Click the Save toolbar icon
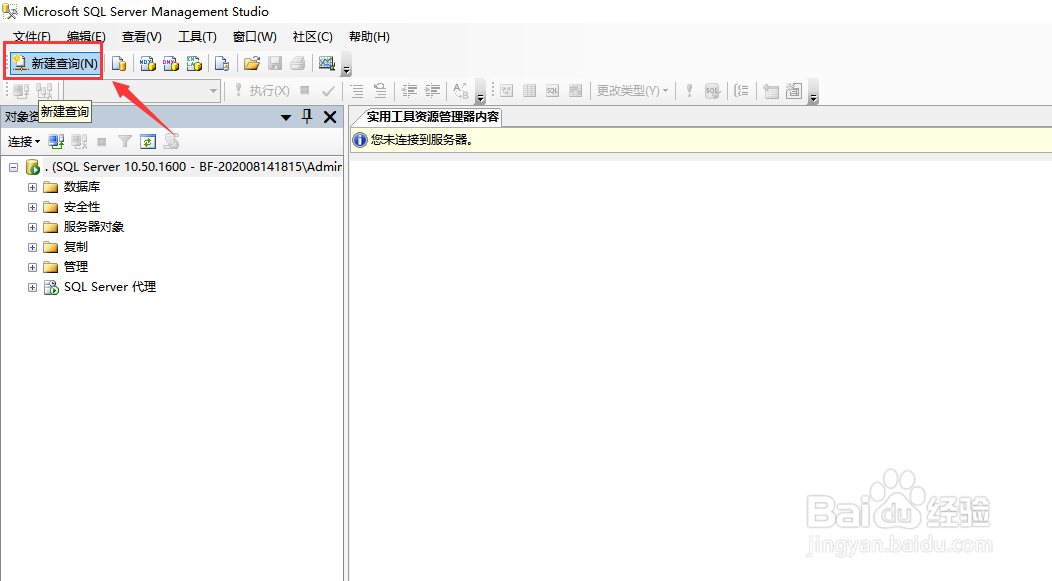Image resolution: width=1052 pixels, height=581 pixels. (x=274, y=63)
